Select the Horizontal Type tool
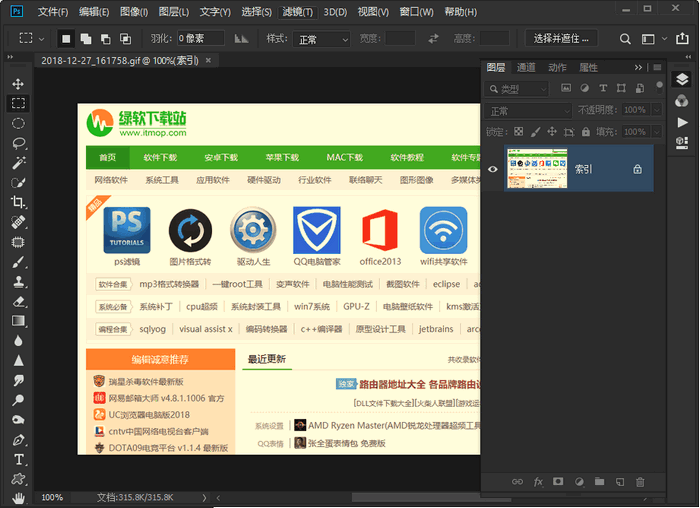This screenshot has height=508, width=700. click(x=18, y=459)
